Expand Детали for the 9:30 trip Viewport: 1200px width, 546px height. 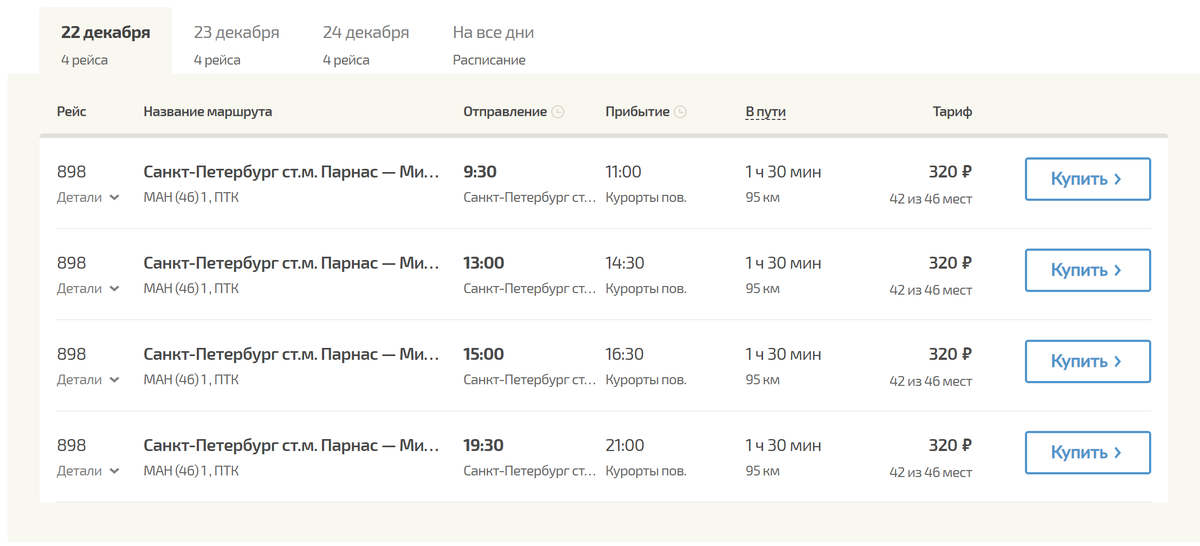click(x=88, y=197)
